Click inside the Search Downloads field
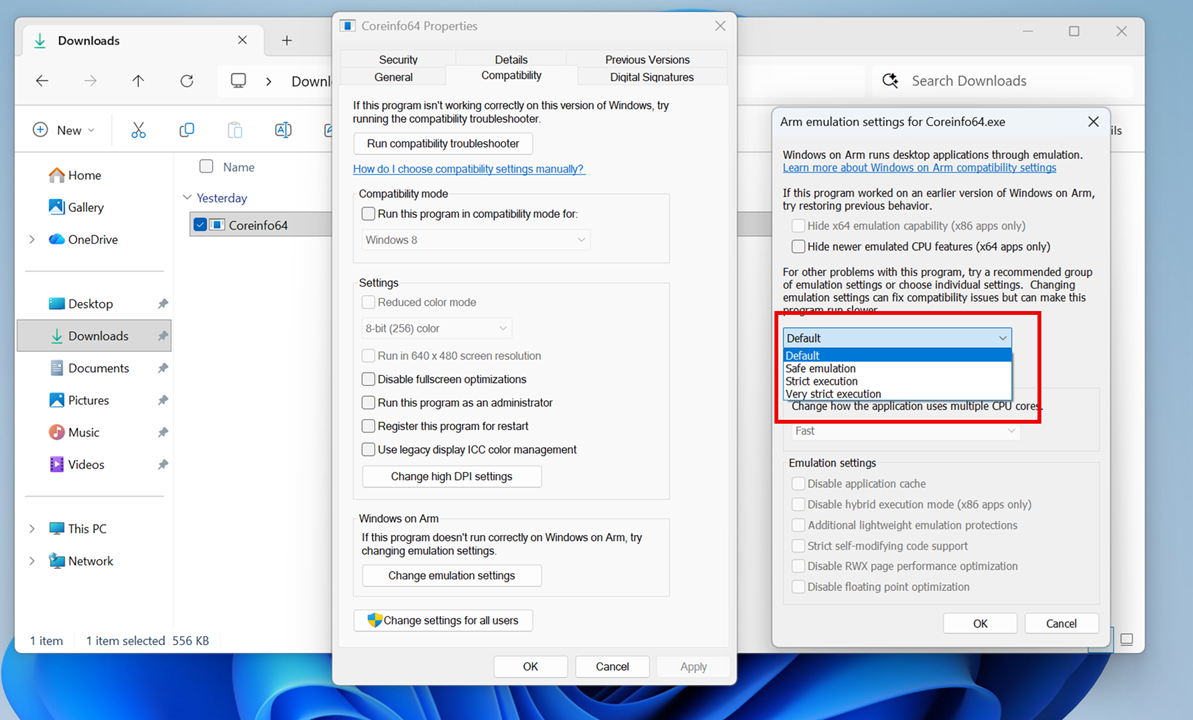1193x720 pixels. coord(966,80)
